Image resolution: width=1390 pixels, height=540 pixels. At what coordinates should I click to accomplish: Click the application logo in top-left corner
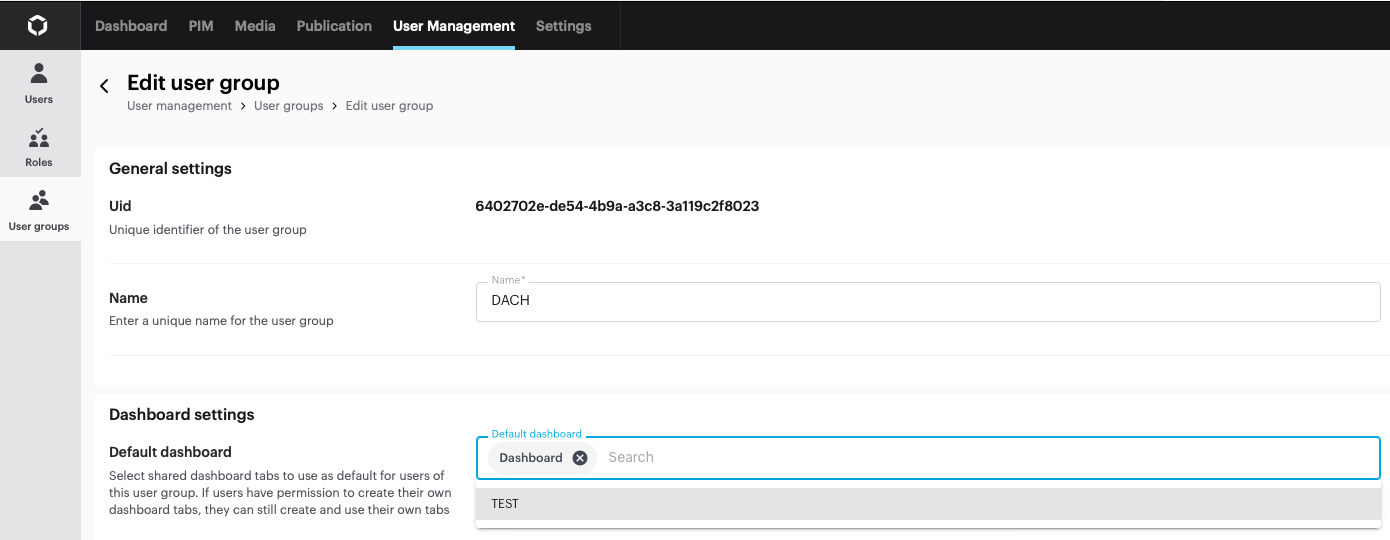[x=37, y=25]
